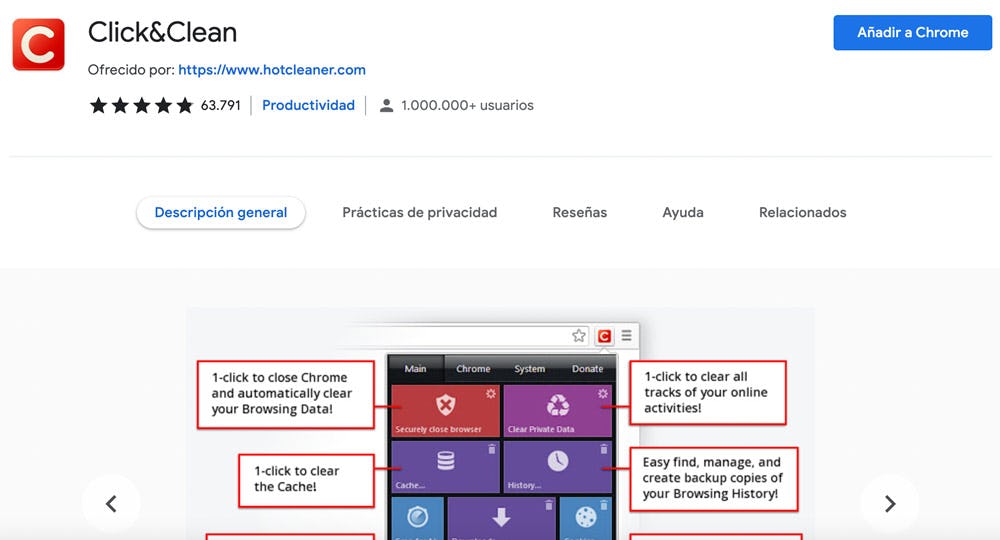Add the extension via Añadir a Chrome

[x=912, y=33]
